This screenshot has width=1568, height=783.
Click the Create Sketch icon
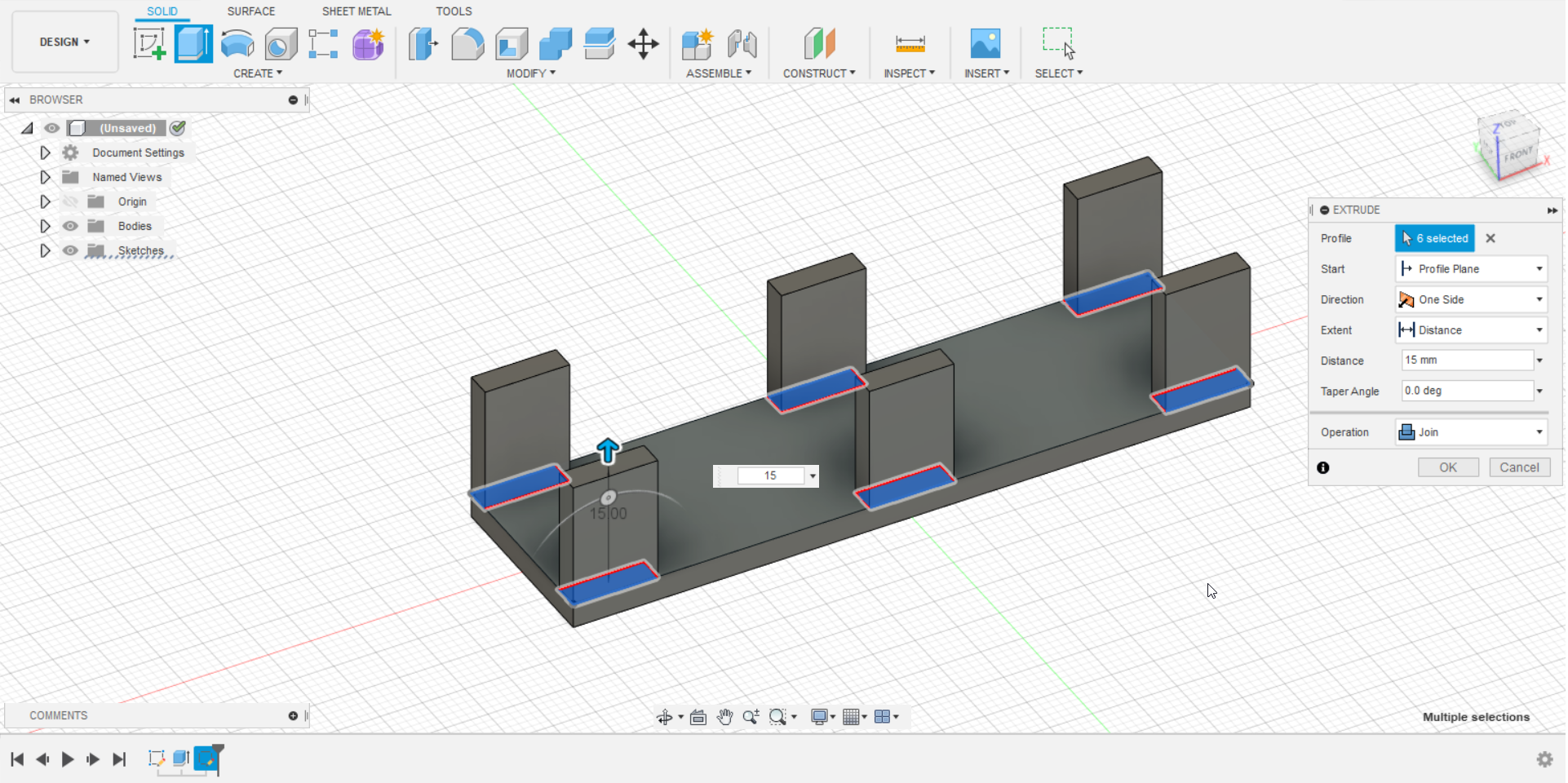coord(149,44)
